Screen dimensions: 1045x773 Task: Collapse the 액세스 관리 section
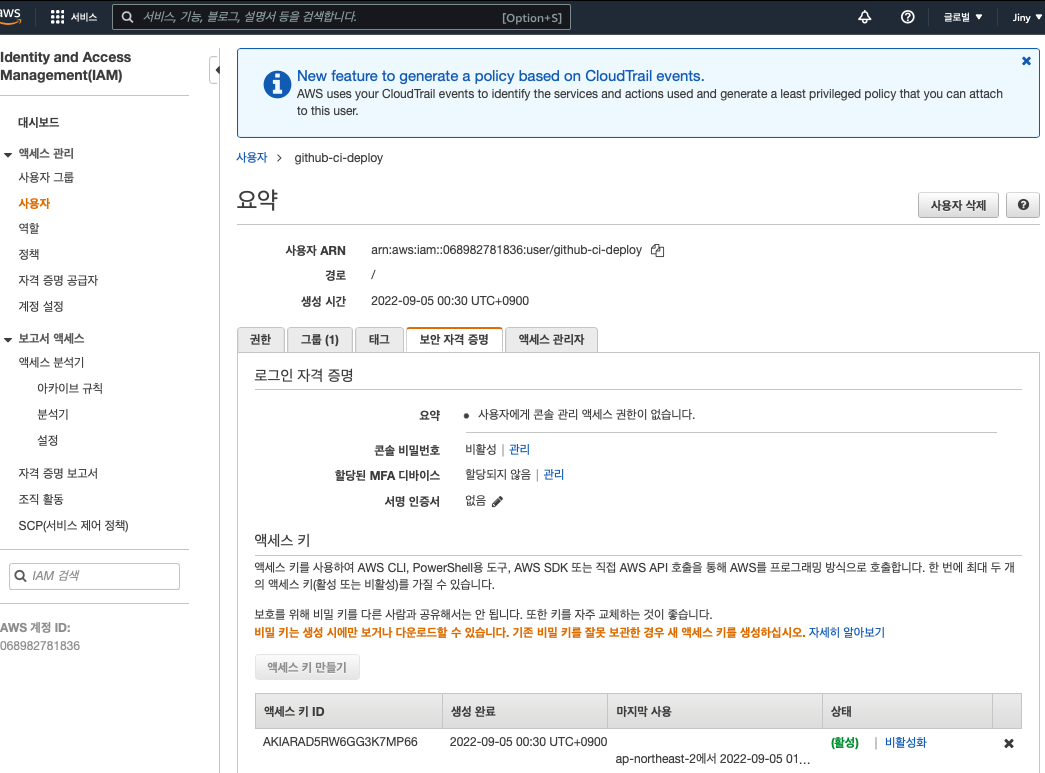[x=8, y=155]
